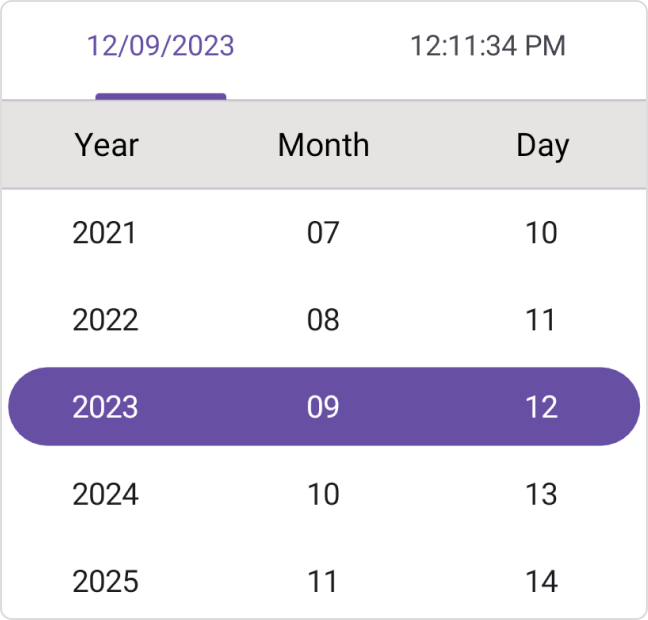Select year 2025 from the list
This screenshot has width=648, height=620.
click(105, 581)
